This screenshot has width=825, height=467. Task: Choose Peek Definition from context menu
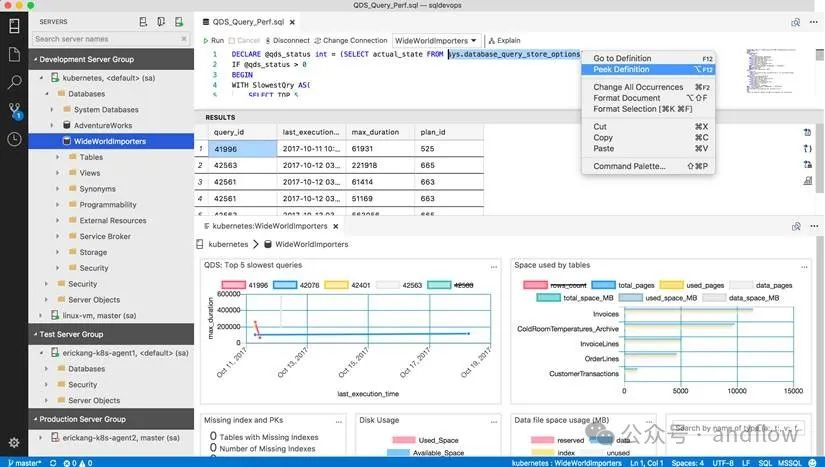pos(621,70)
